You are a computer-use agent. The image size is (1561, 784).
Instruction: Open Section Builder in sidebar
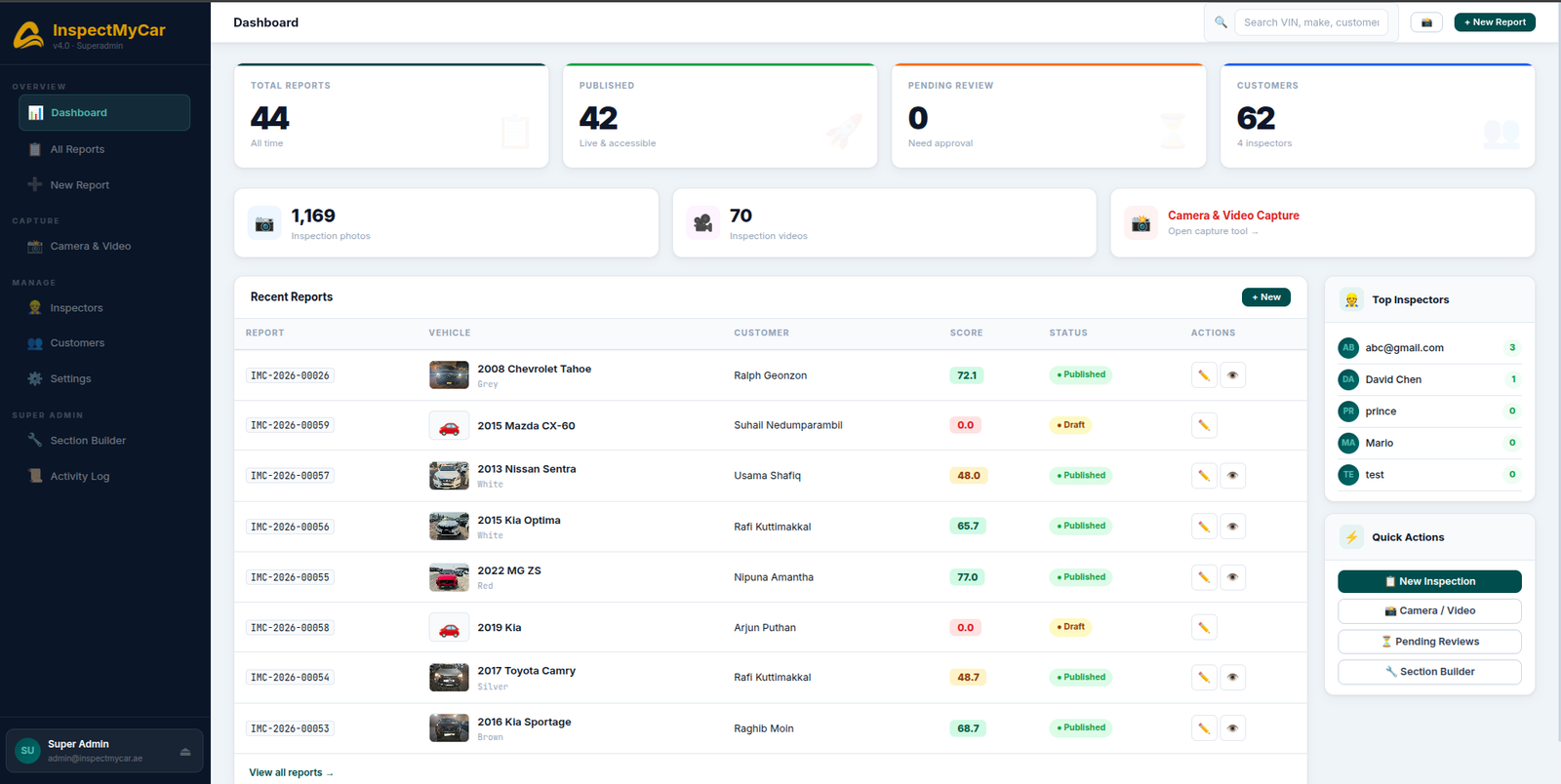[104, 441]
